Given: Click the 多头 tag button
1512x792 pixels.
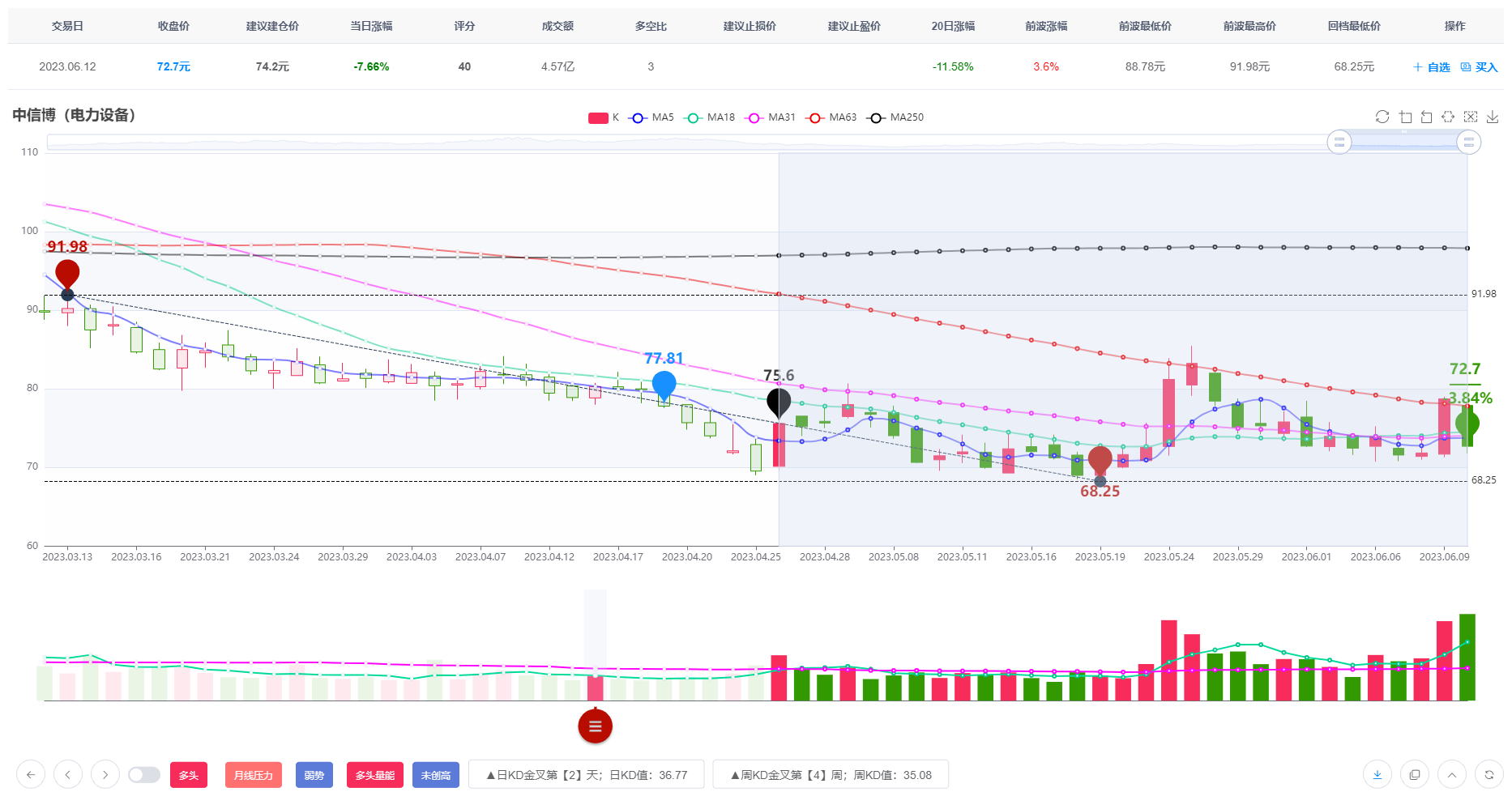Looking at the screenshot, I should point(189,775).
